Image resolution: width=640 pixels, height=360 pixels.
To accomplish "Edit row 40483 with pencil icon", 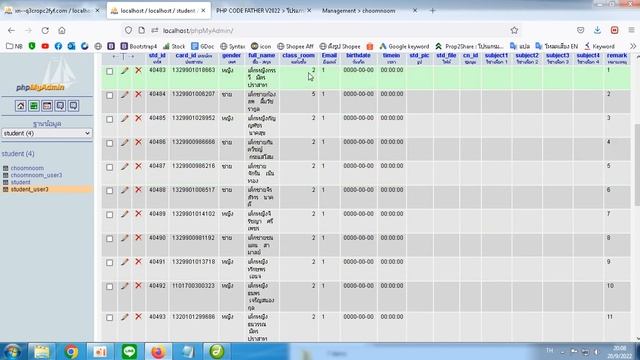I will 124,71.
